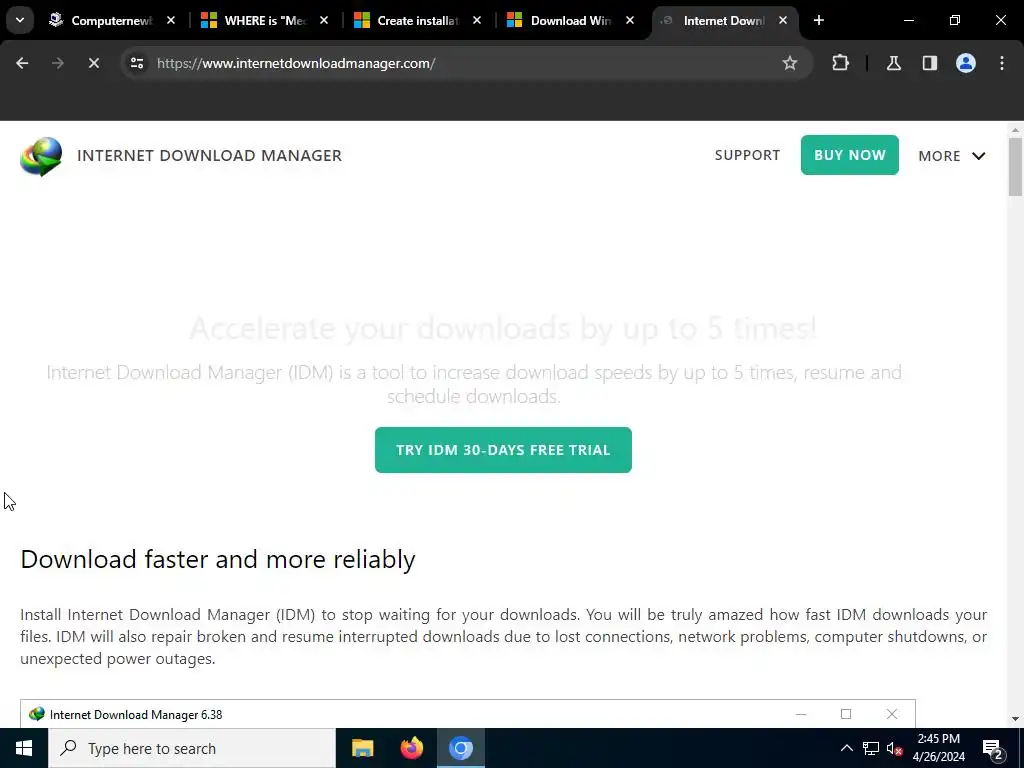
Task: Open Chrome Labs flask icon
Action: [893, 63]
